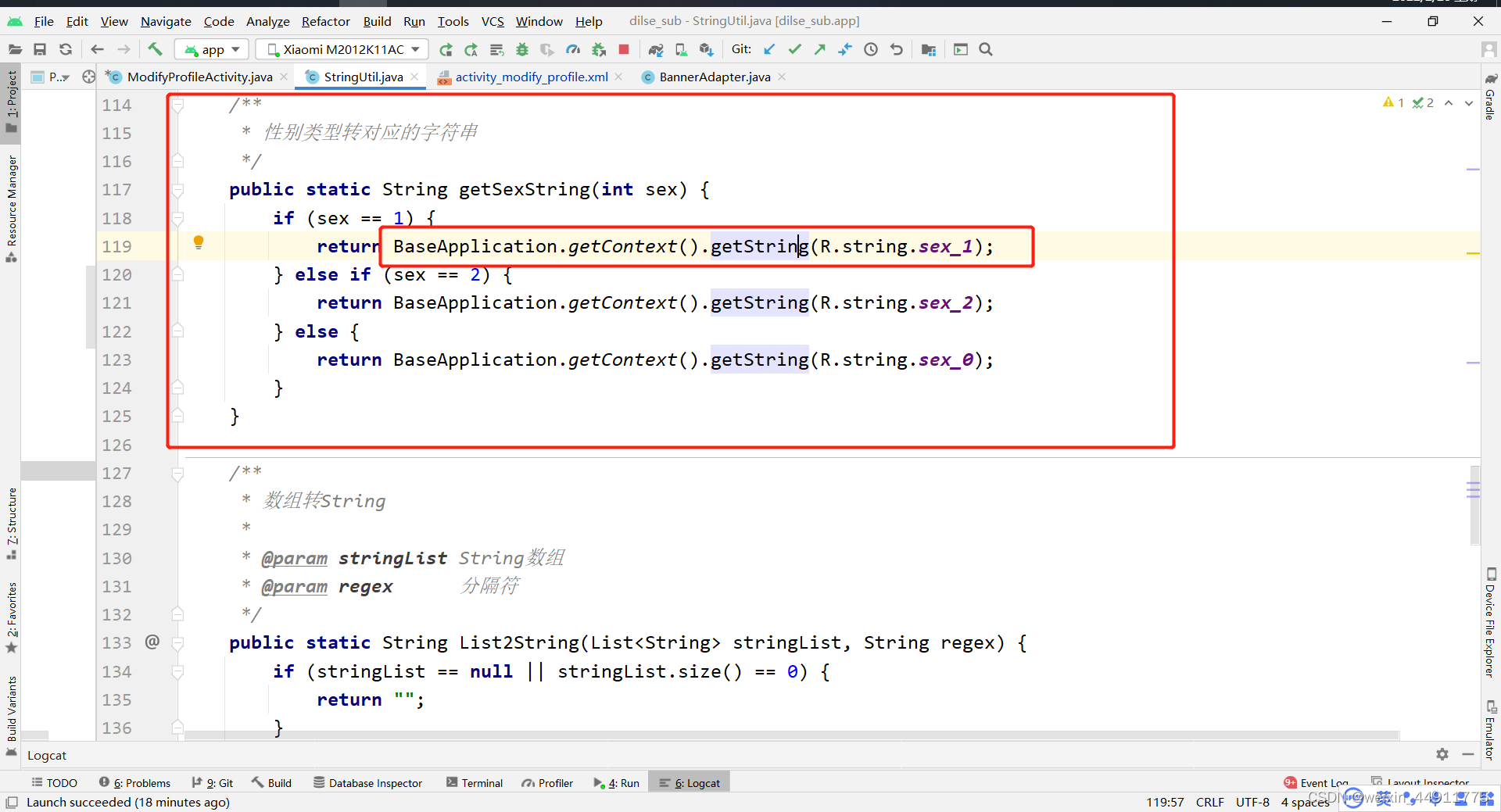This screenshot has height=812, width=1501.
Task: Click the Git Push arrow icon
Action: click(819, 49)
